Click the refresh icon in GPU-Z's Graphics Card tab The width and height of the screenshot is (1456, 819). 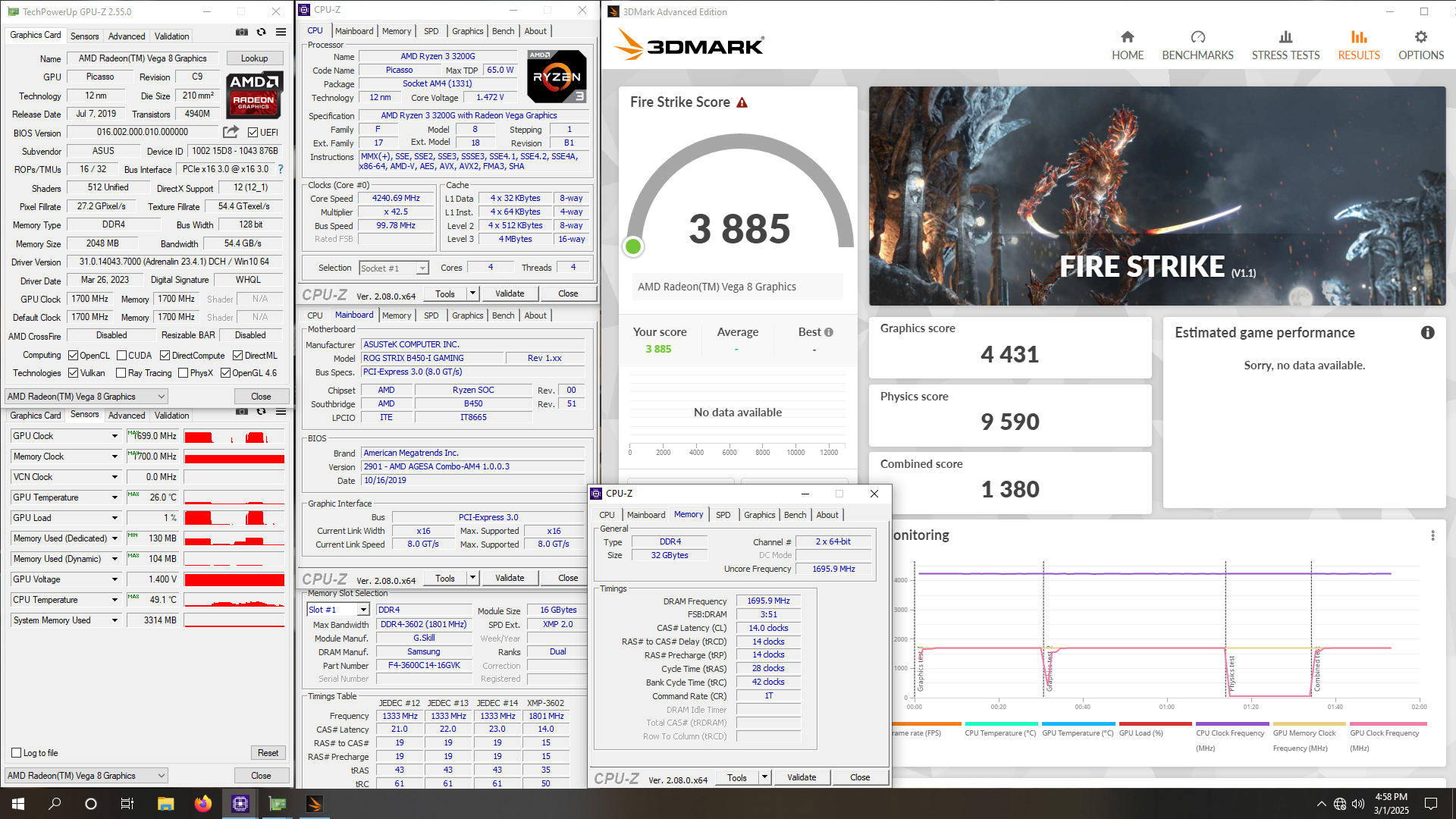pos(261,33)
